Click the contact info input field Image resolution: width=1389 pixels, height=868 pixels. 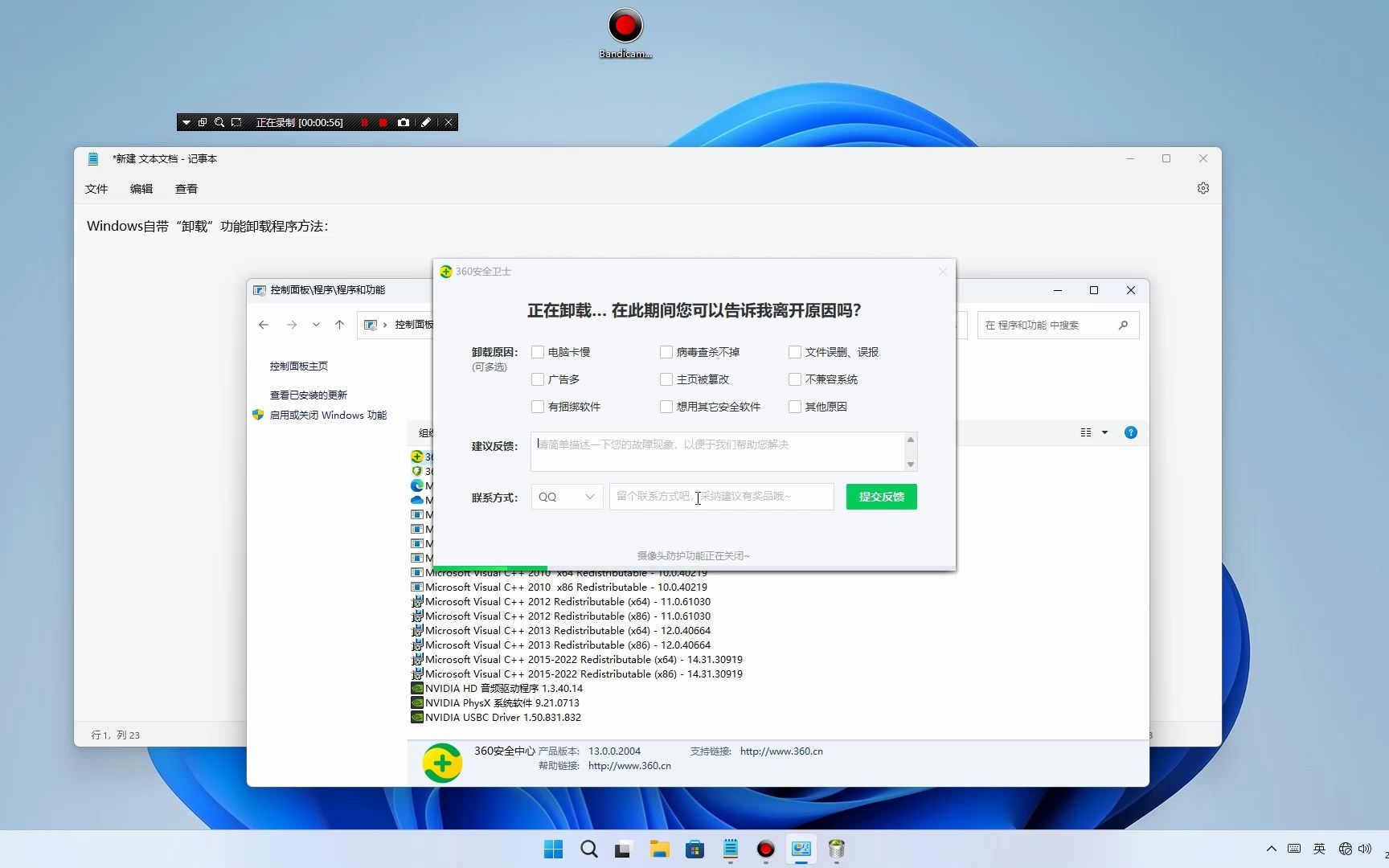click(721, 497)
